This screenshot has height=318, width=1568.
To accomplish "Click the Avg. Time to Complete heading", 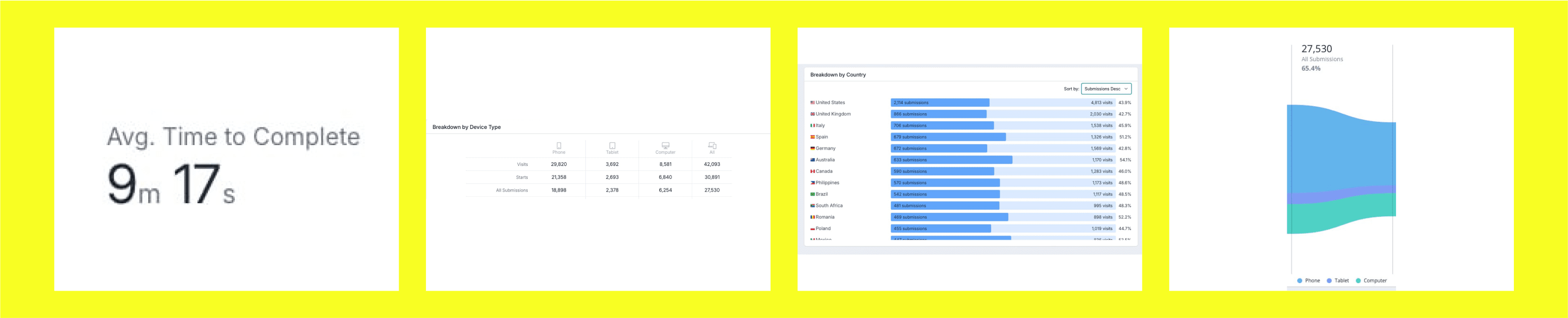I will 233,137.
